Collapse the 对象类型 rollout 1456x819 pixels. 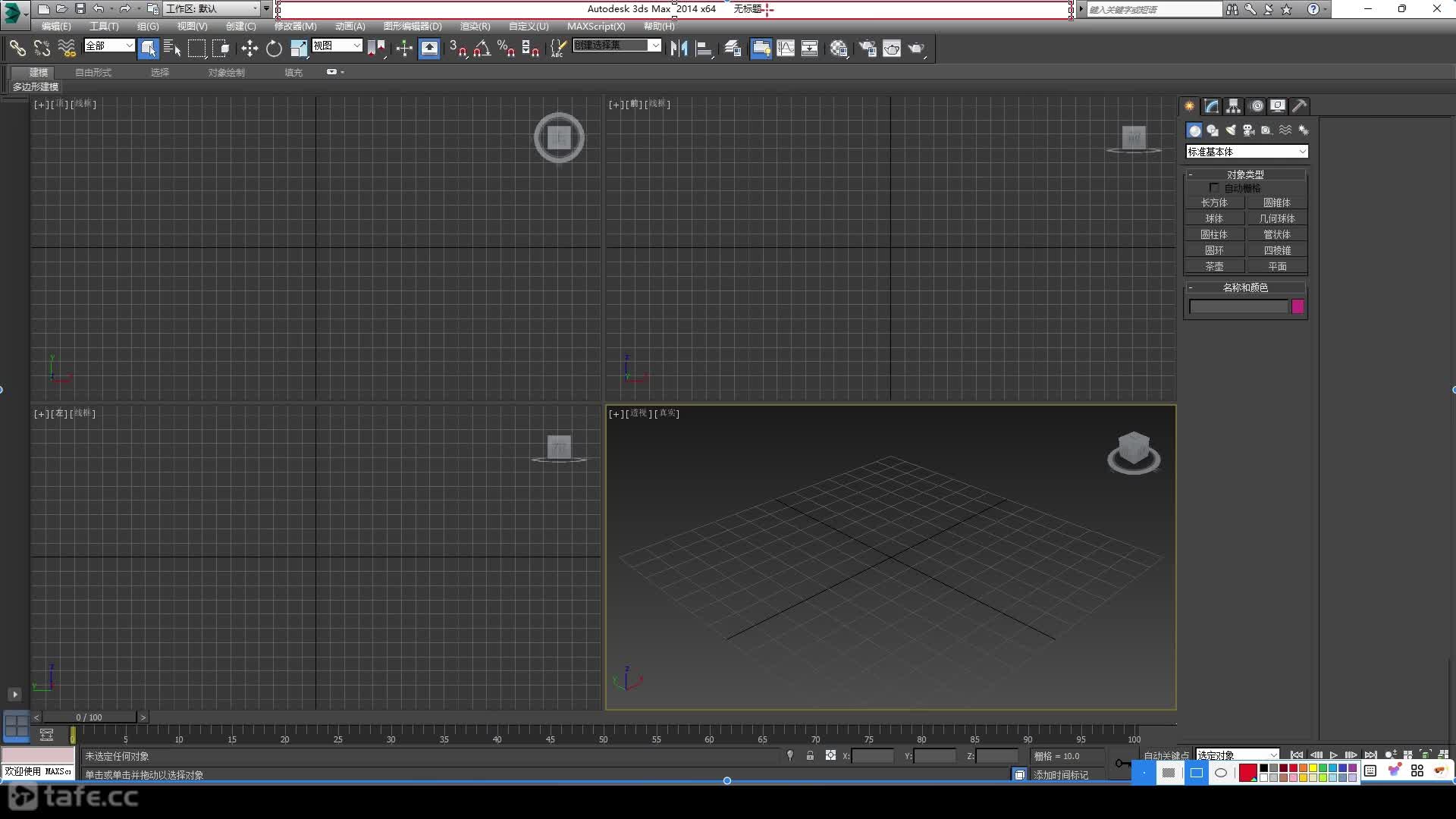tap(1245, 174)
